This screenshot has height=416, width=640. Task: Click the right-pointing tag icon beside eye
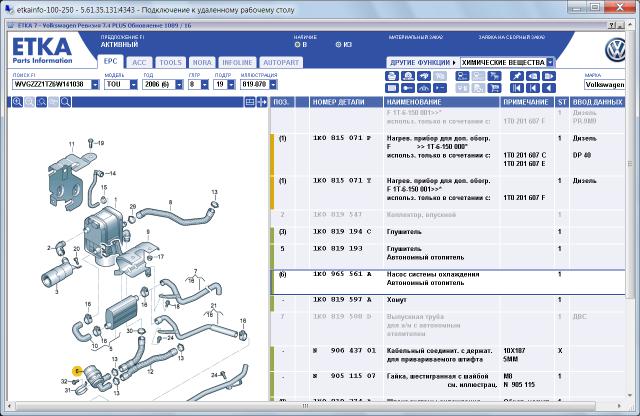coord(549,76)
